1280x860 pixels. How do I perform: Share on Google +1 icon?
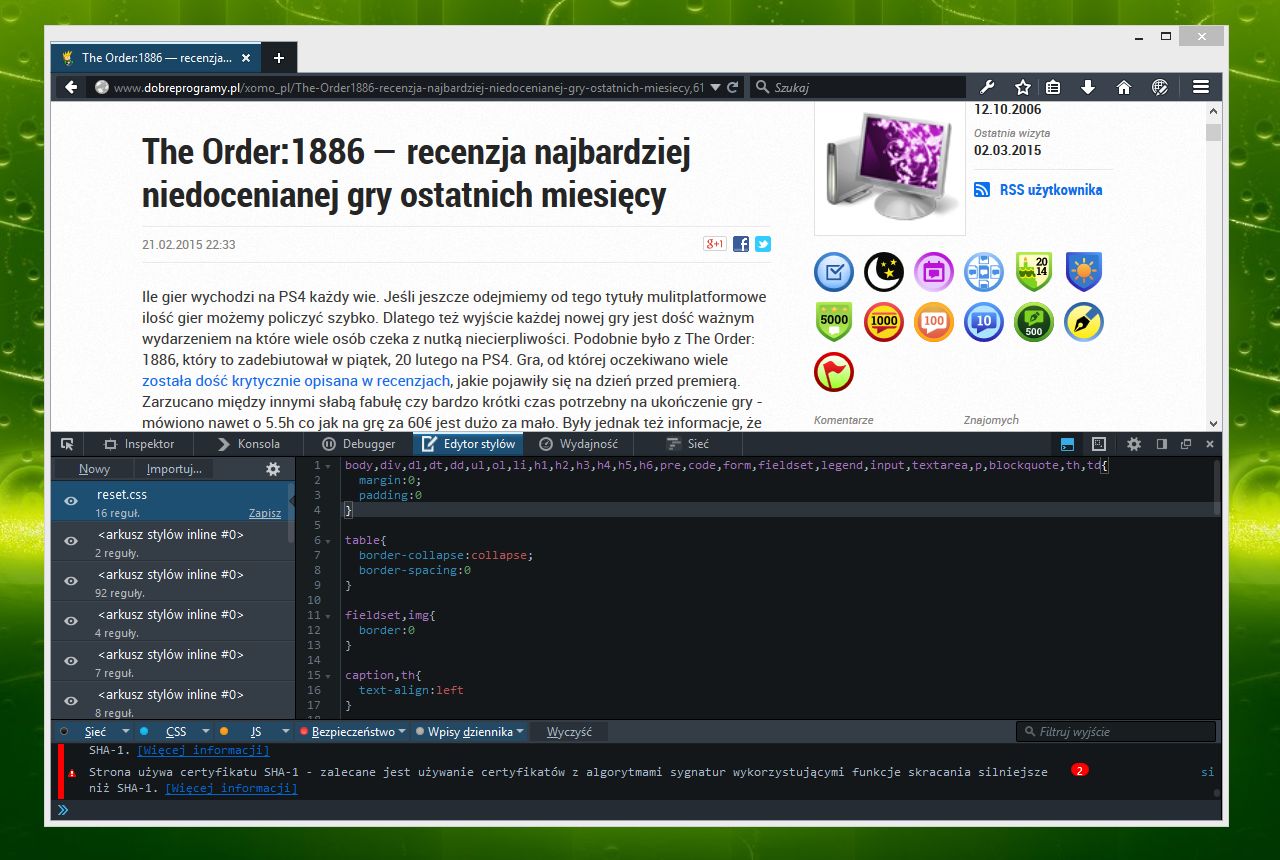click(x=714, y=243)
